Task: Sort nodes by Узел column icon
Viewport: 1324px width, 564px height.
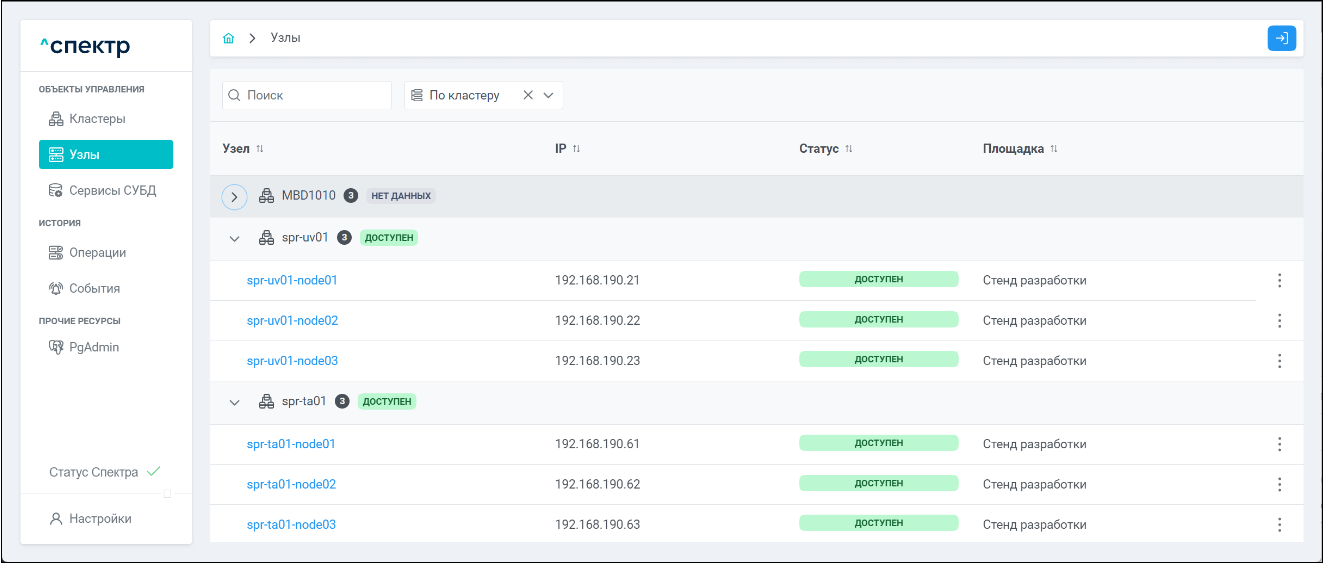Action: (x=260, y=149)
